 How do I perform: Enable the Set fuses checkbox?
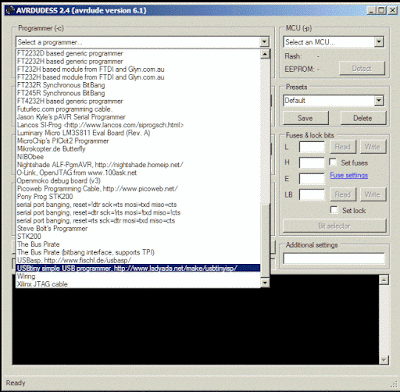[x=333, y=162]
